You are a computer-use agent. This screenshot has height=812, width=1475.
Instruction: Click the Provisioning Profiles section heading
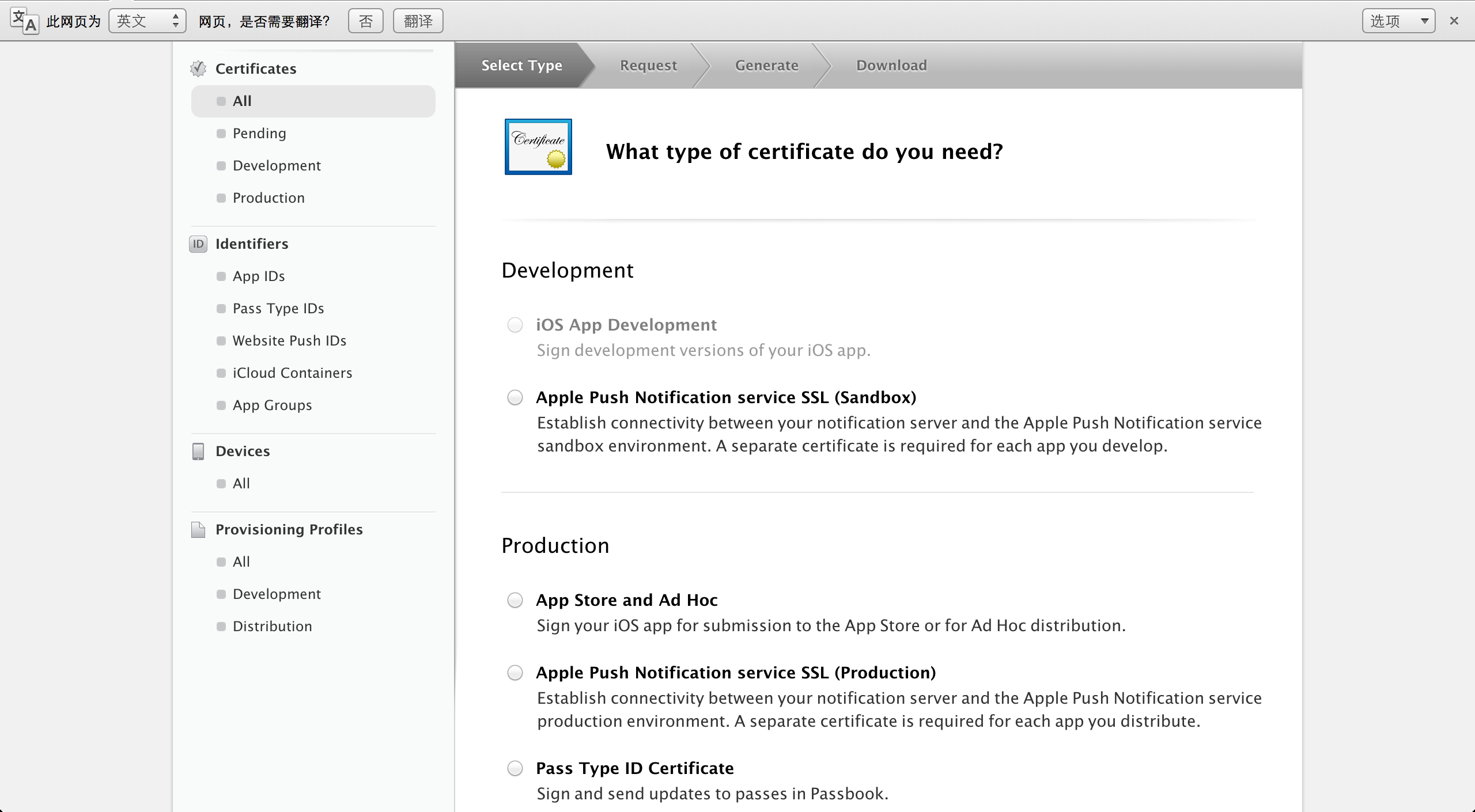(x=289, y=529)
